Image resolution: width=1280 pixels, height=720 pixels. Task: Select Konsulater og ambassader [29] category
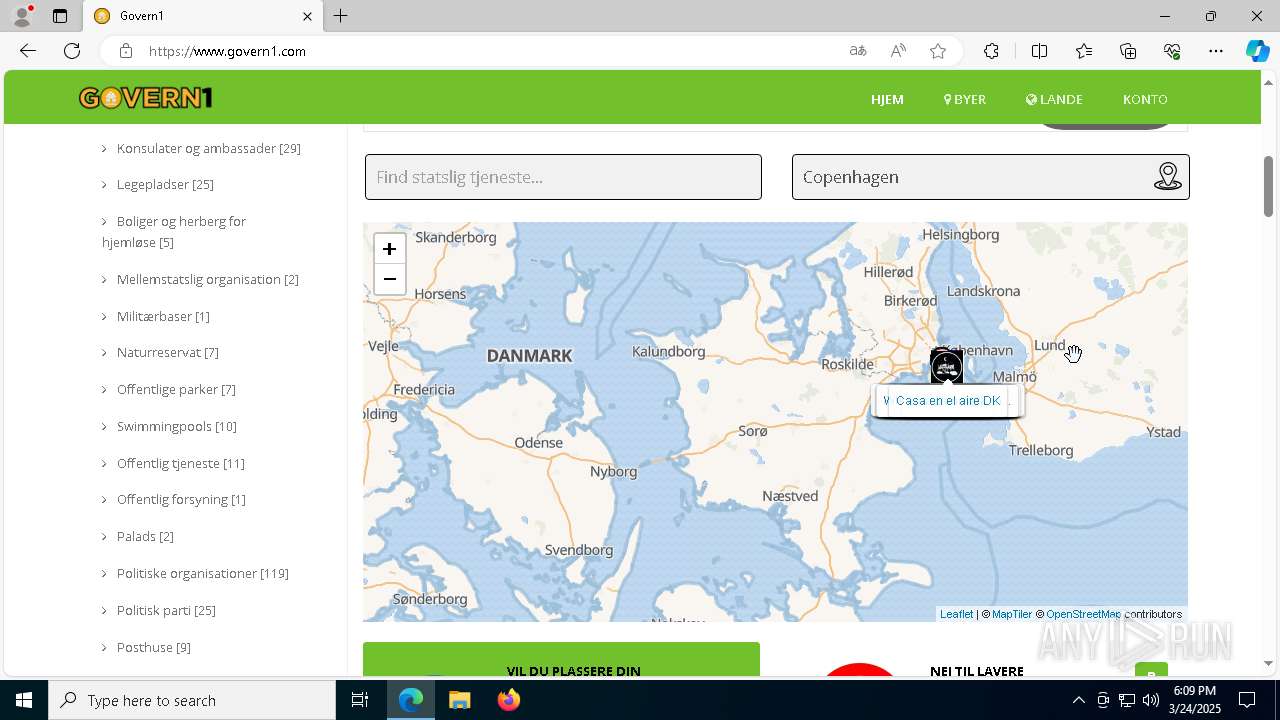coord(208,148)
